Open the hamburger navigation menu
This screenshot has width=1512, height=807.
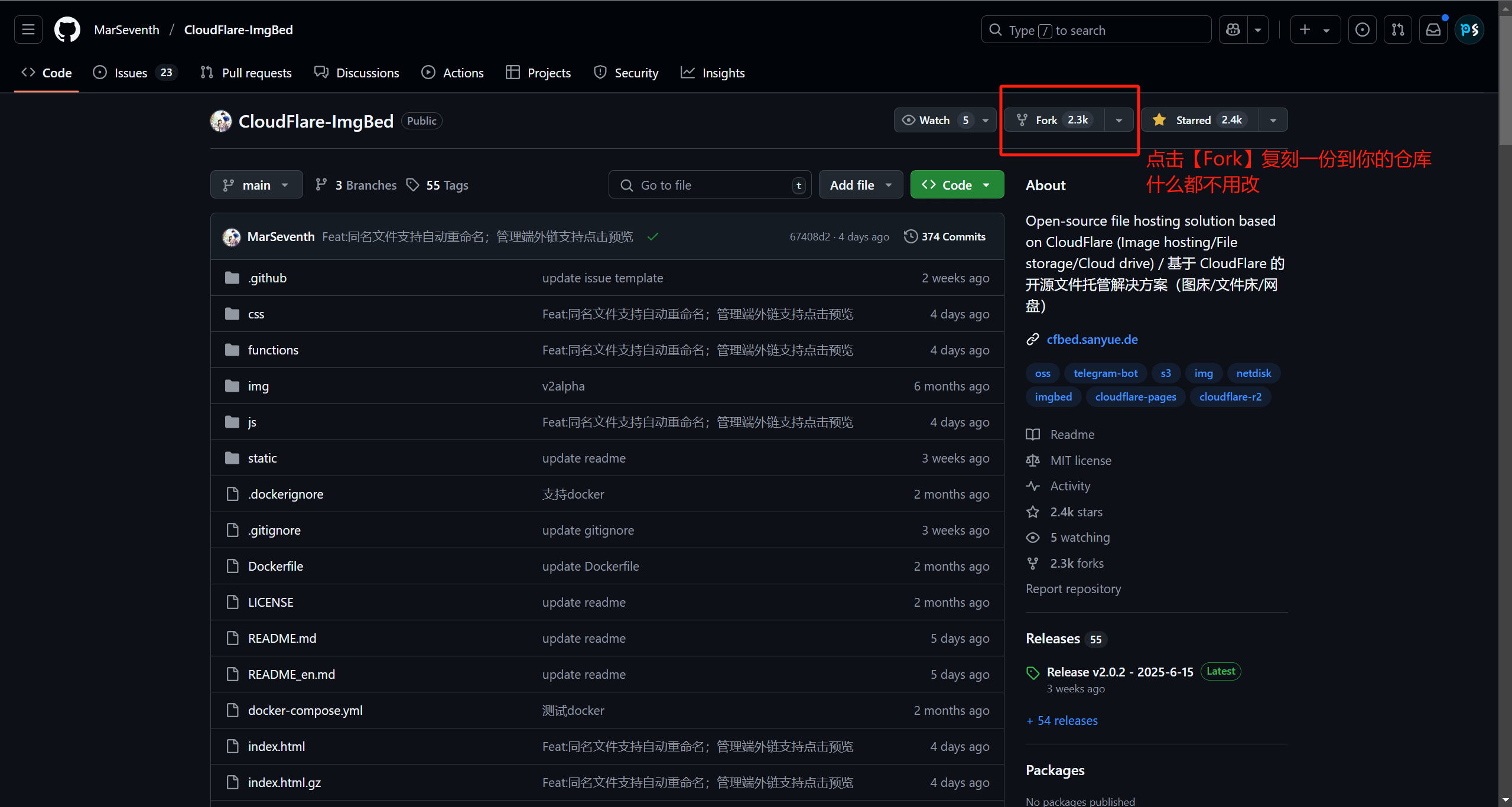point(28,30)
